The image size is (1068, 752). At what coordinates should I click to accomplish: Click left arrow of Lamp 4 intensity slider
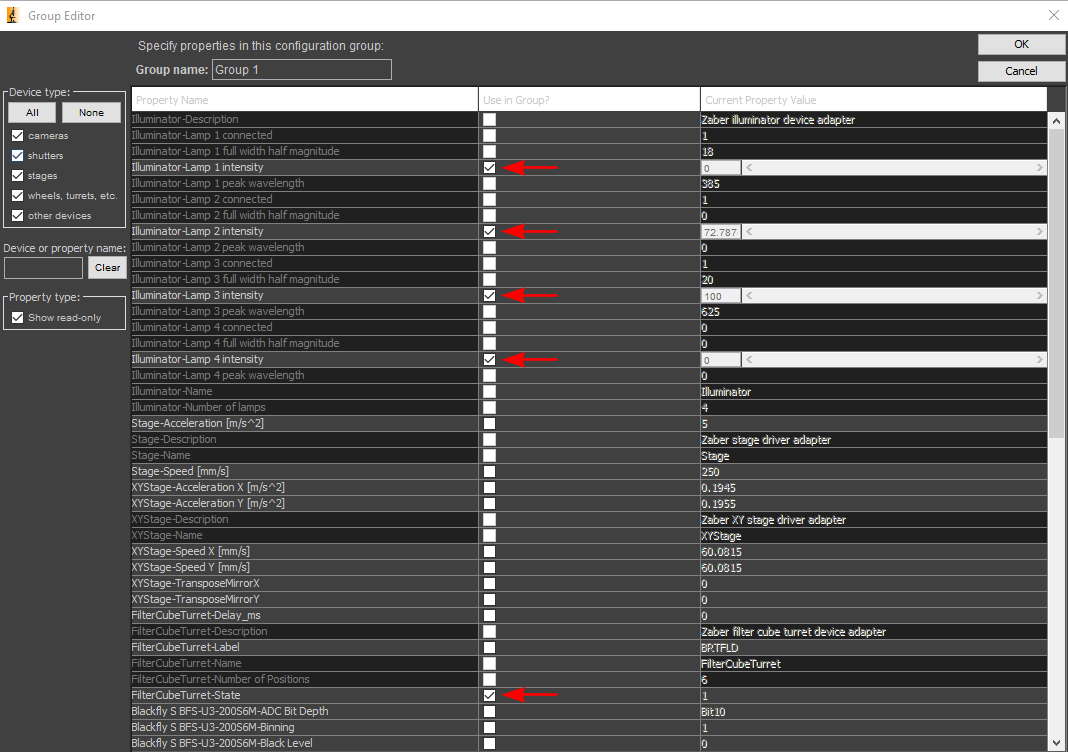pos(749,360)
